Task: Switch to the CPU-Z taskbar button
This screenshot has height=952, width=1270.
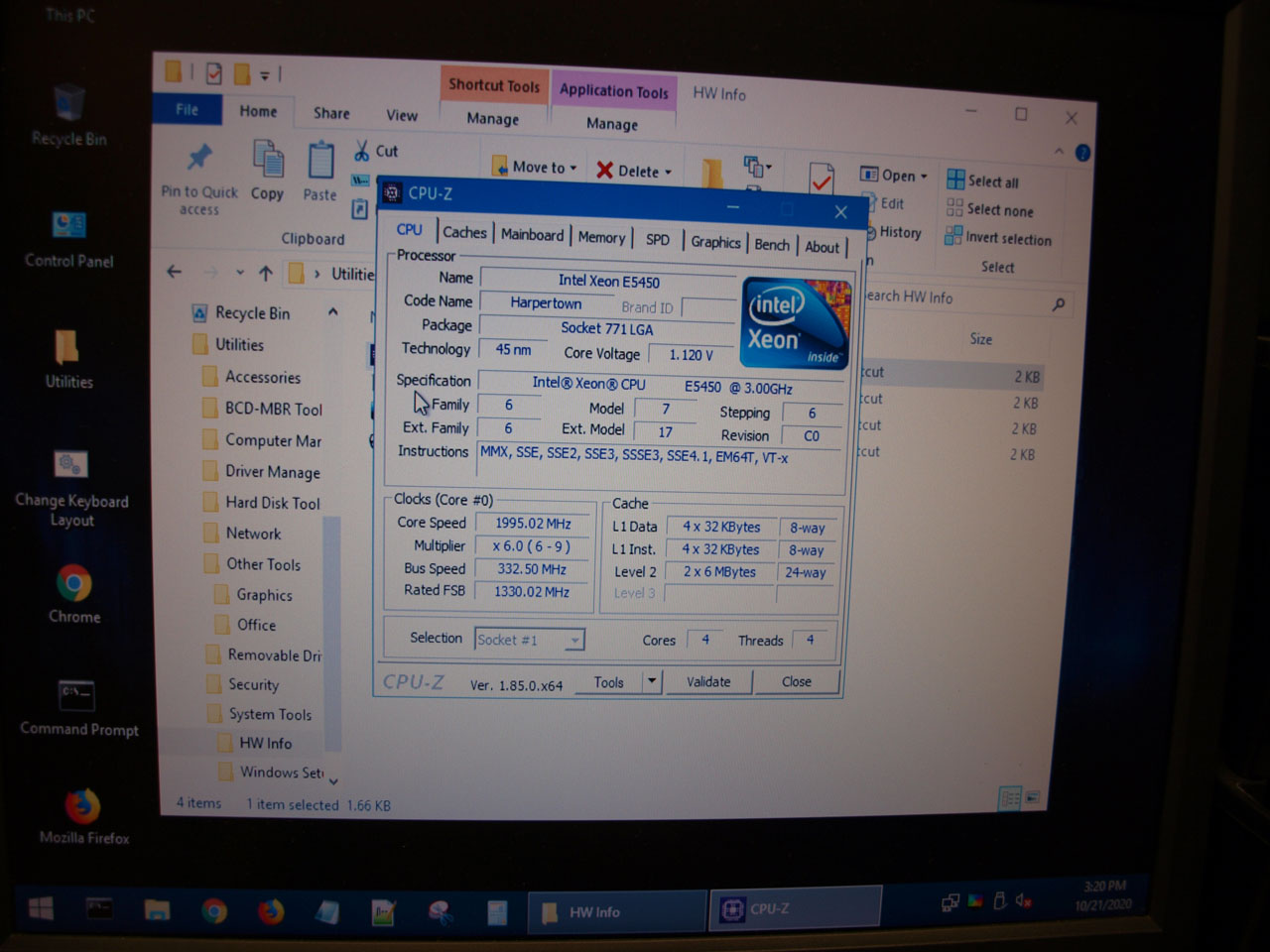Action: point(795,908)
